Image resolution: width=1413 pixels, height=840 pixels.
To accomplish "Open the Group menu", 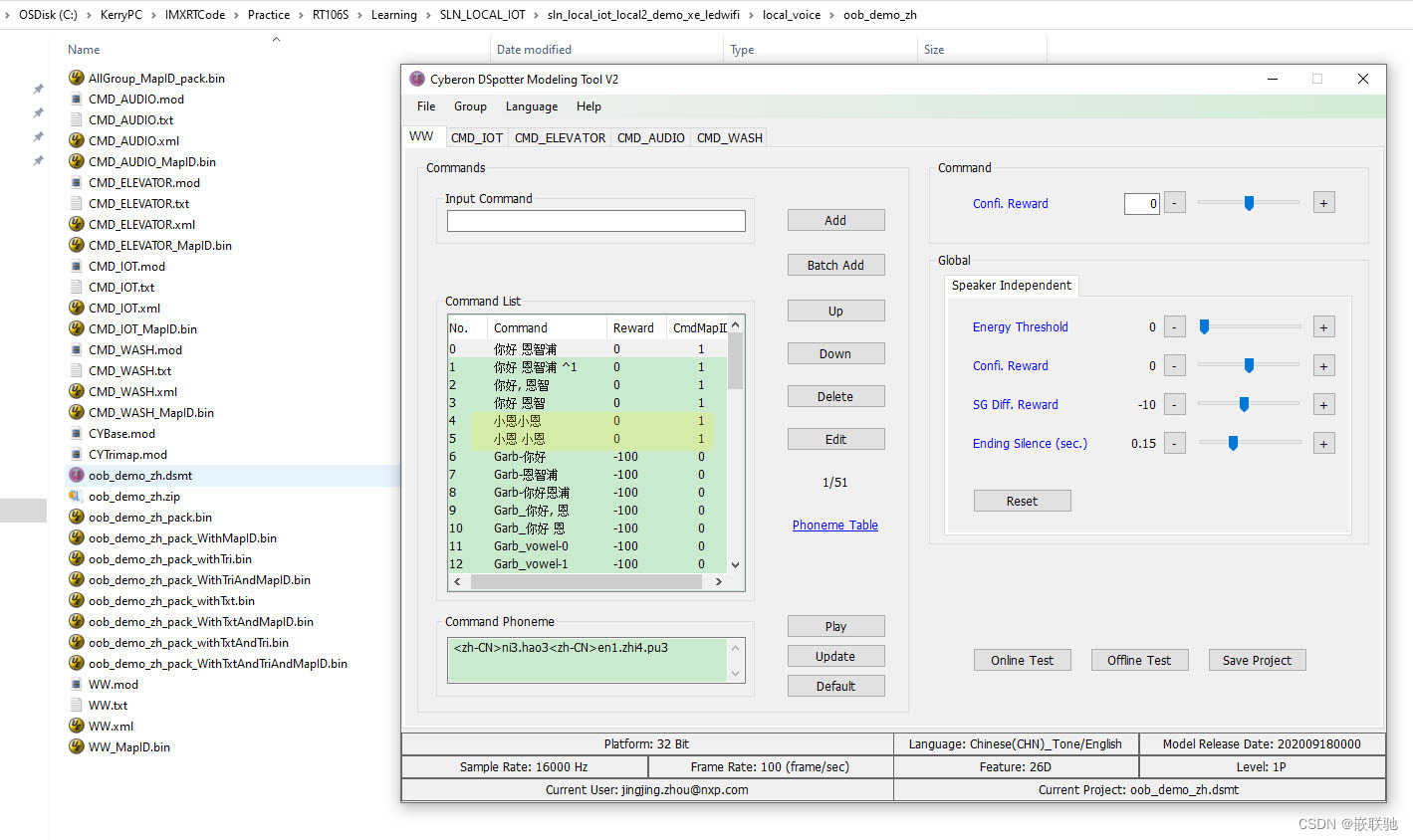I will click(470, 106).
